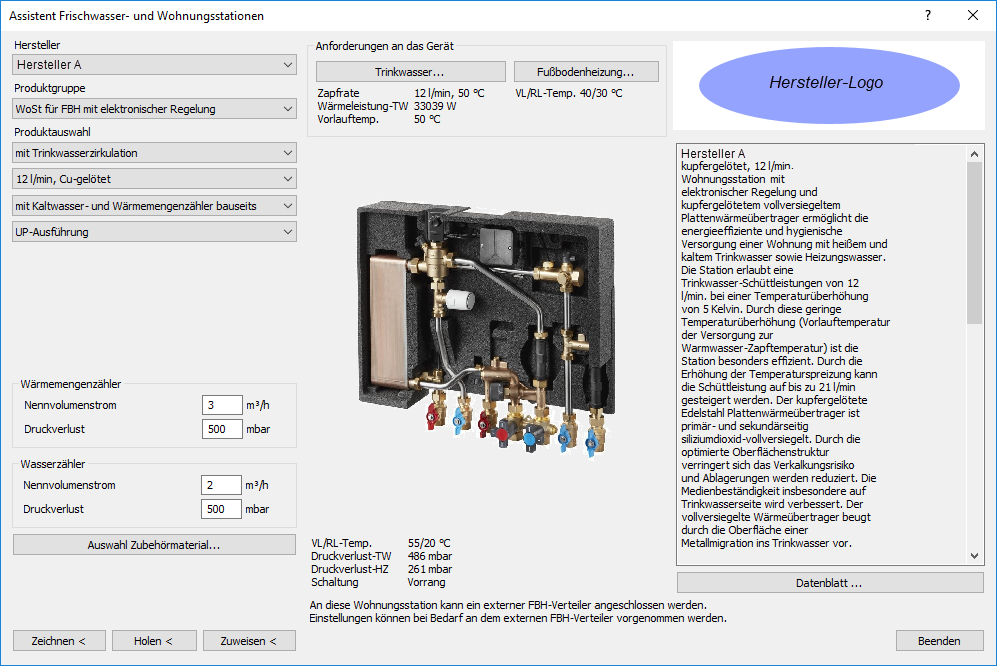Expand the UP-Ausführung dropdown
Image resolution: width=997 pixels, height=666 pixels.
(x=155, y=232)
